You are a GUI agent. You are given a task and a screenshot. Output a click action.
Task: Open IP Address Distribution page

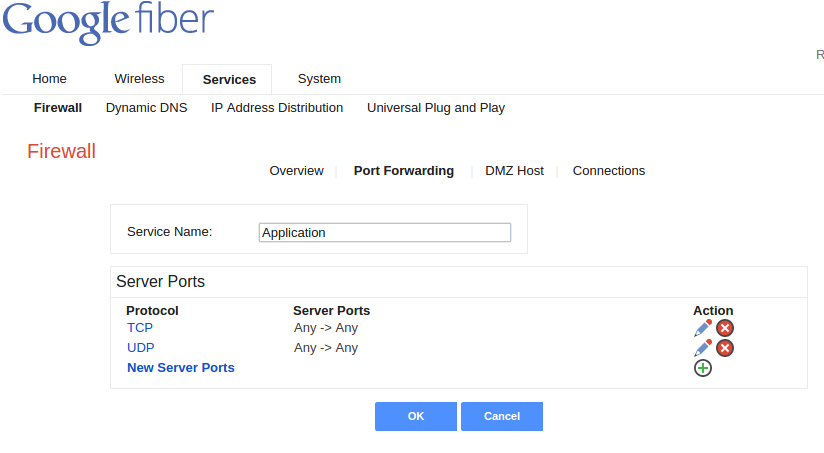[277, 108]
